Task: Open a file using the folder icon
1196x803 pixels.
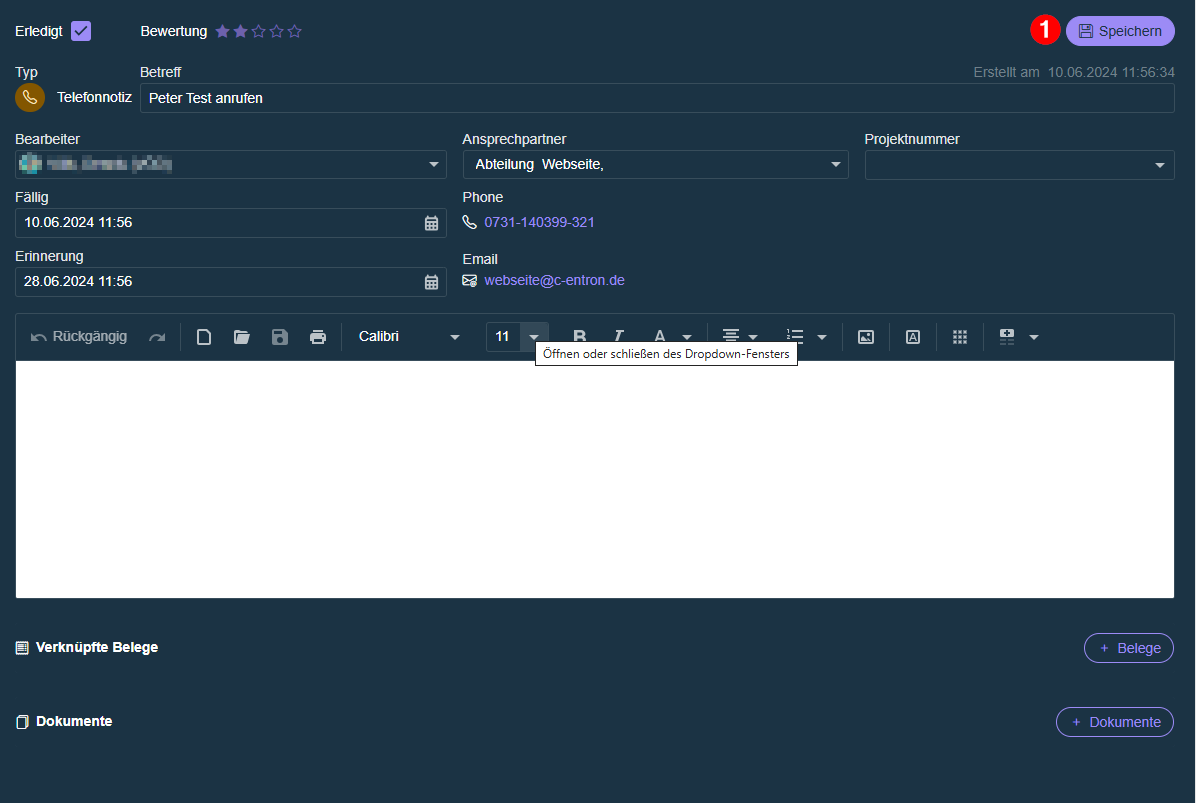Action: point(241,337)
